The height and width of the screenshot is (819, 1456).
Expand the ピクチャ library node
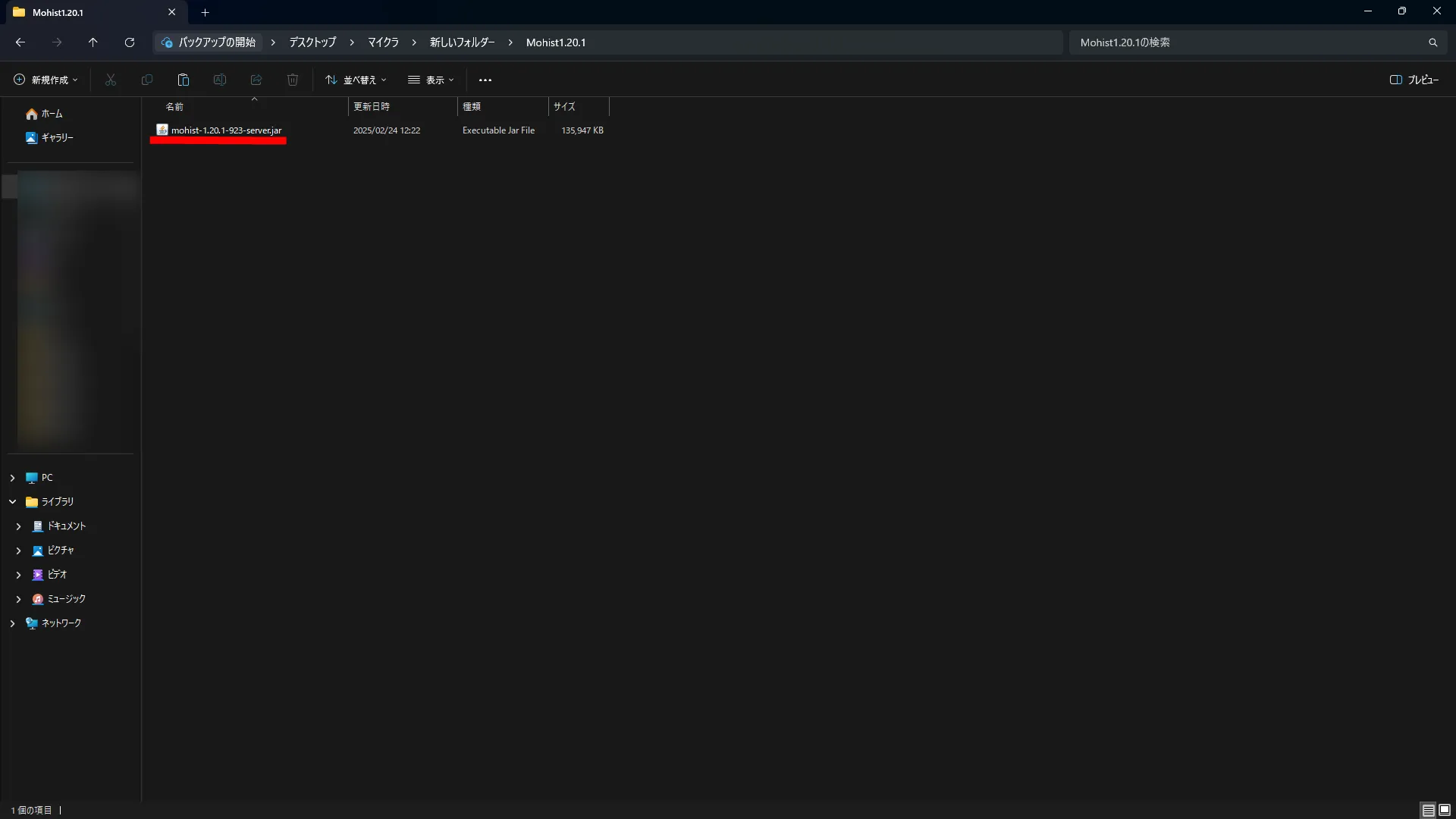click(x=18, y=551)
